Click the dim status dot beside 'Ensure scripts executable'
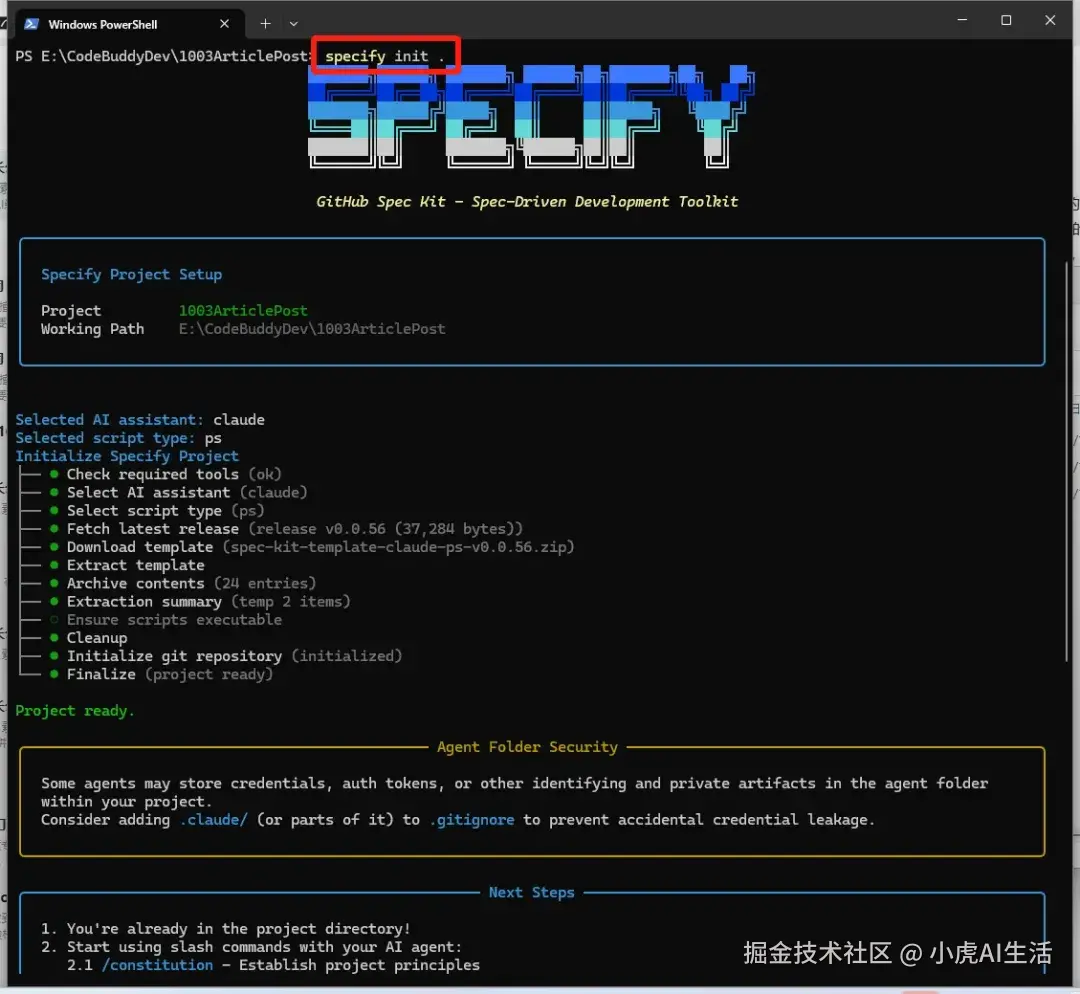The width and height of the screenshot is (1080, 994). click(54, 620)
